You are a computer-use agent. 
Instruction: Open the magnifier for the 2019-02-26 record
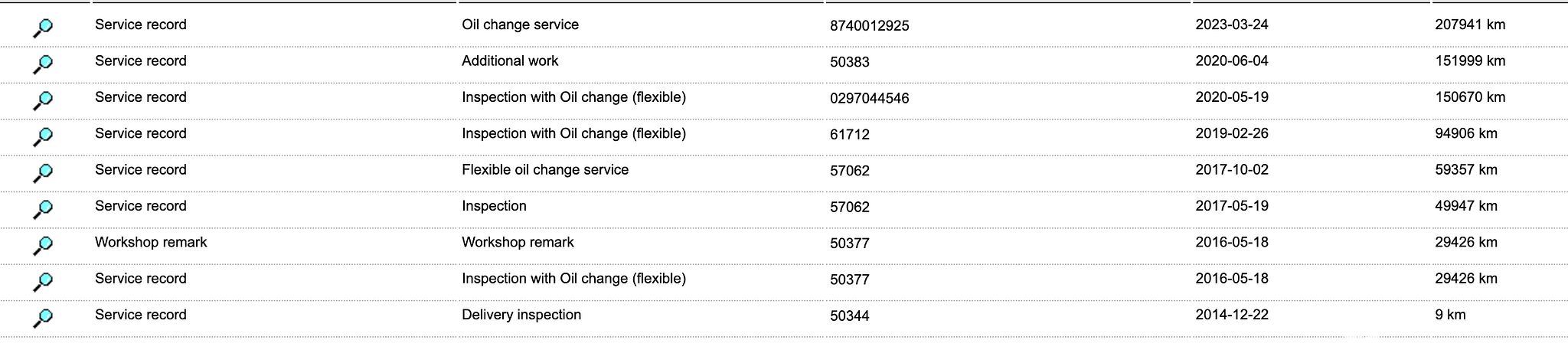pyautogui.click(x=44, y=136)
